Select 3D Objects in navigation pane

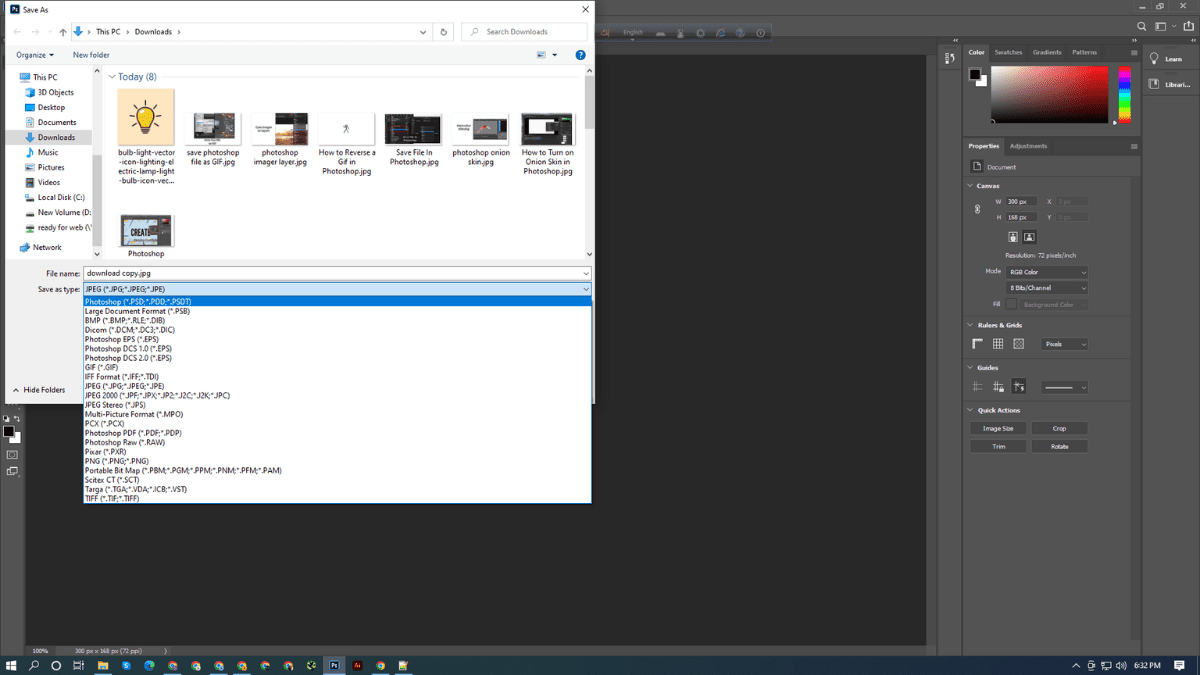coord(55,92)
